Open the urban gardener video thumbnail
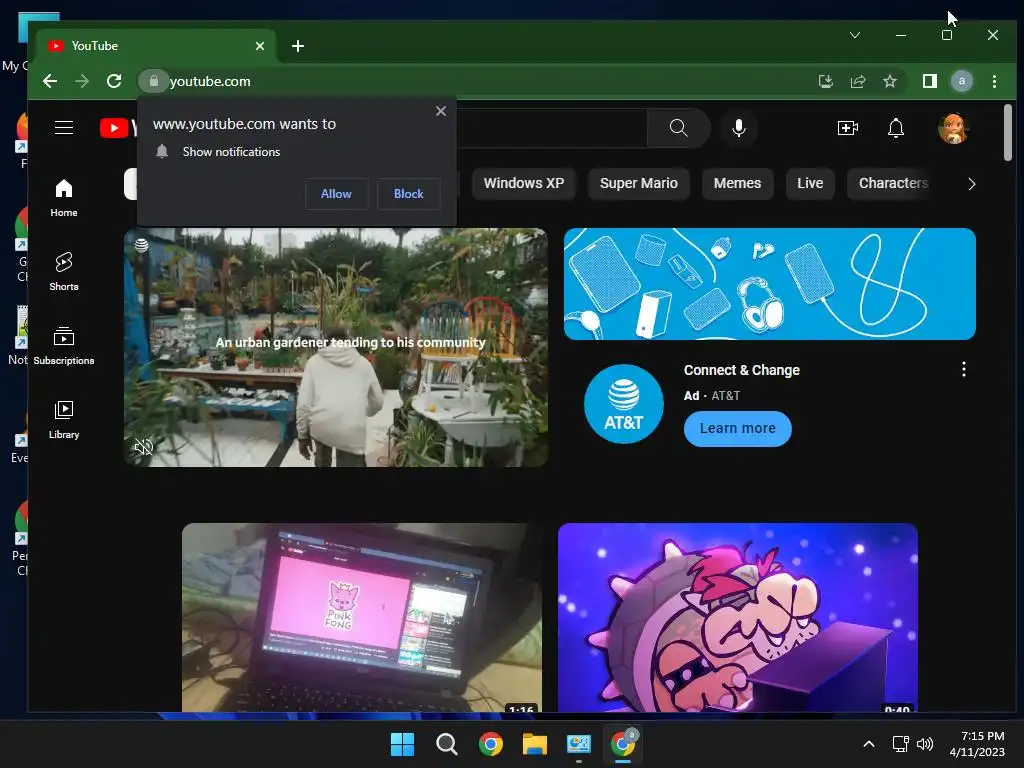 click(x=336, y=347)
